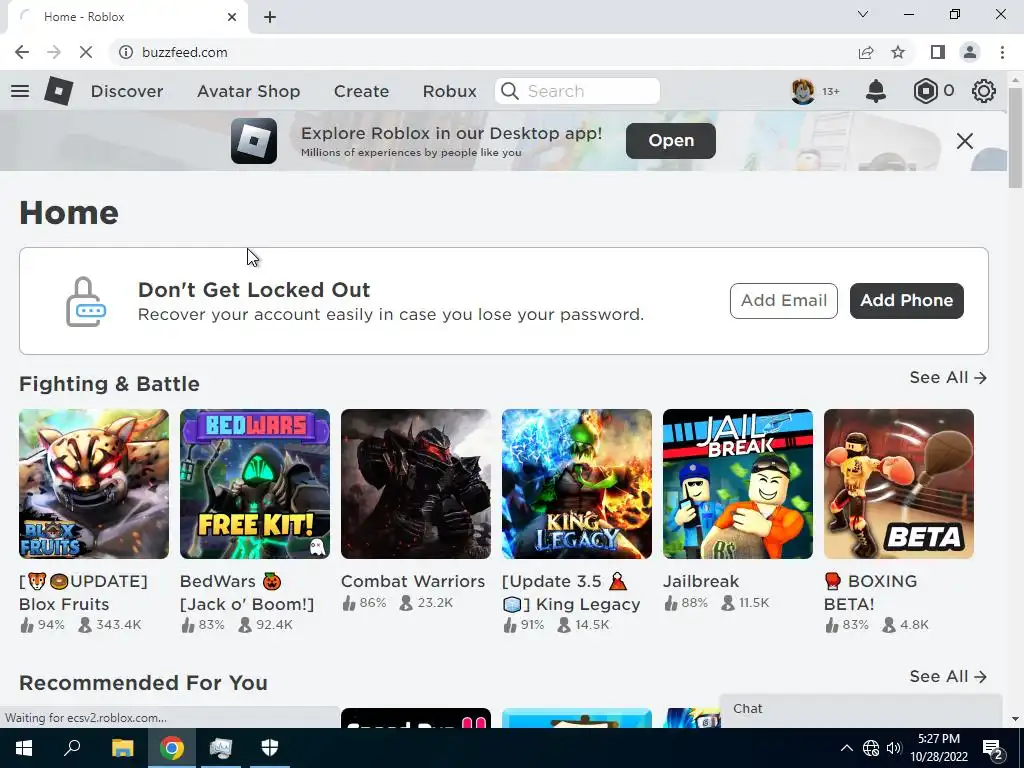Click the Jailbreak title text
The image size is (1024, 768).
pos(701,581)
